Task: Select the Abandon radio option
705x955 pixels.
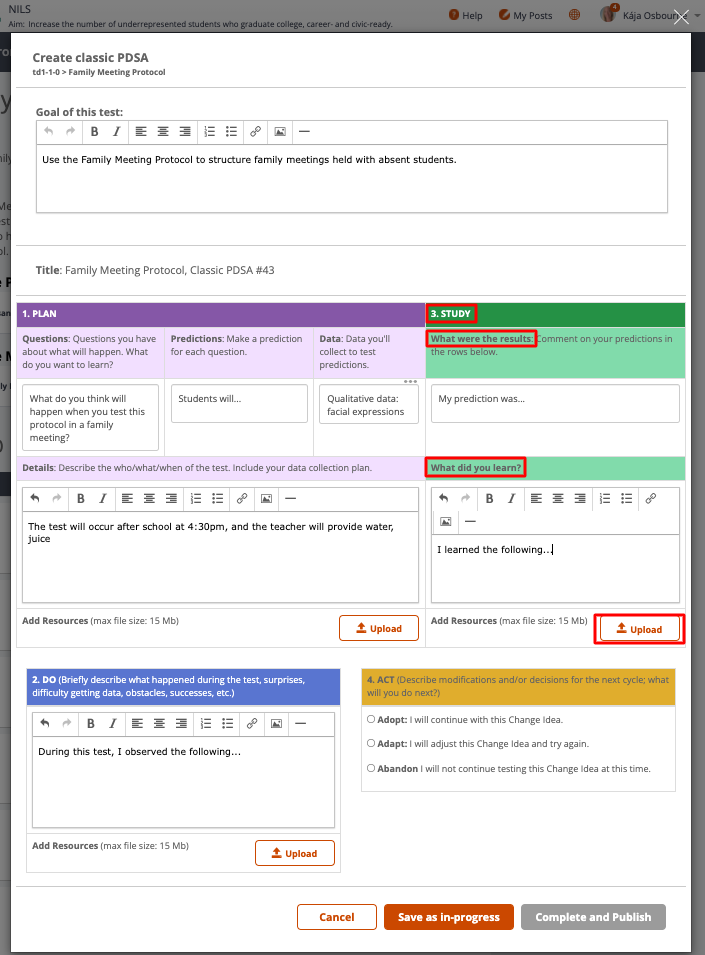Action: pyautogui.click(x=371, y=768)
